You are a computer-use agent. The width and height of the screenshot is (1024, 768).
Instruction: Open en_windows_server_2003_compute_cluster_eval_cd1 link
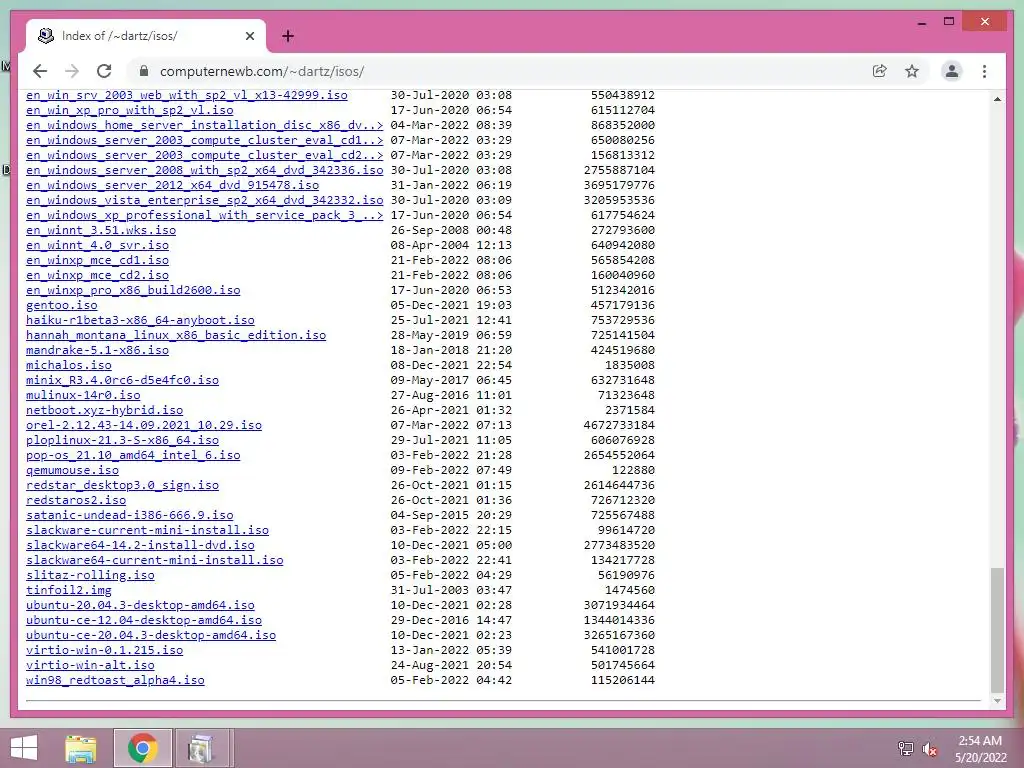tap(204, 140)
